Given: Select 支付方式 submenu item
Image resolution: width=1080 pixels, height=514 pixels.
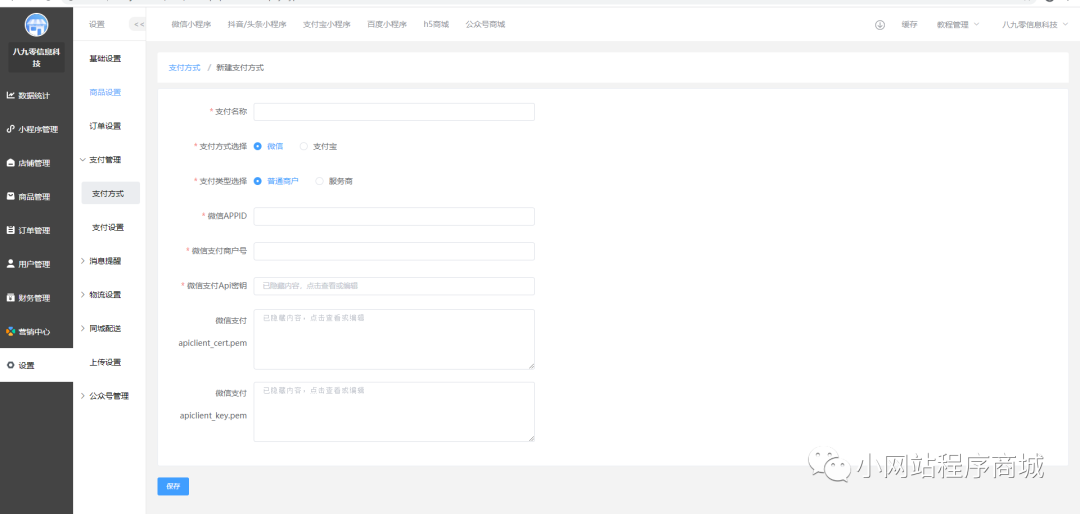Looking at the screenshot, I should [x=110, y=194].
